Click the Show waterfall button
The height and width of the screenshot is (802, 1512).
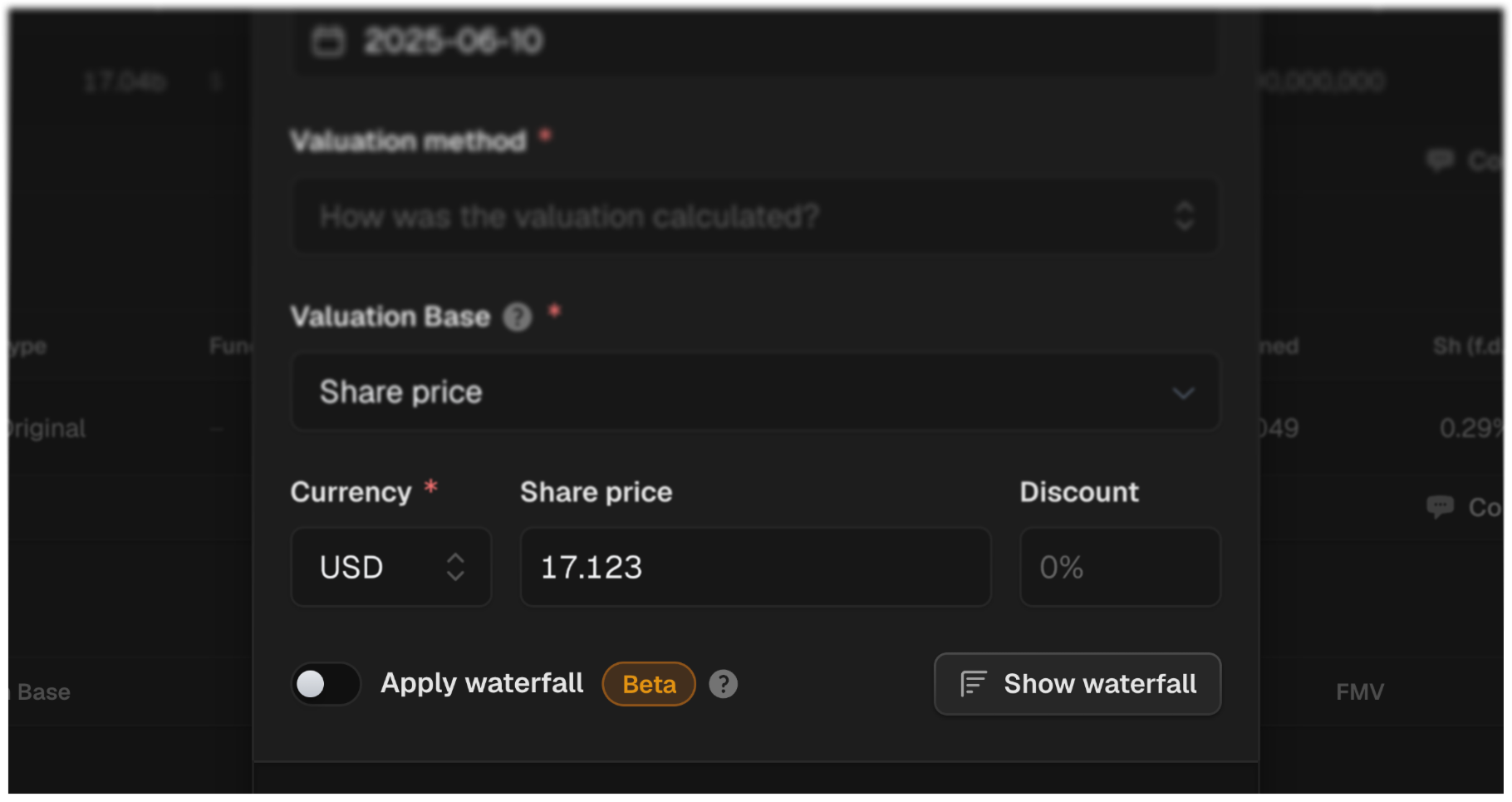pos(1077,683)
